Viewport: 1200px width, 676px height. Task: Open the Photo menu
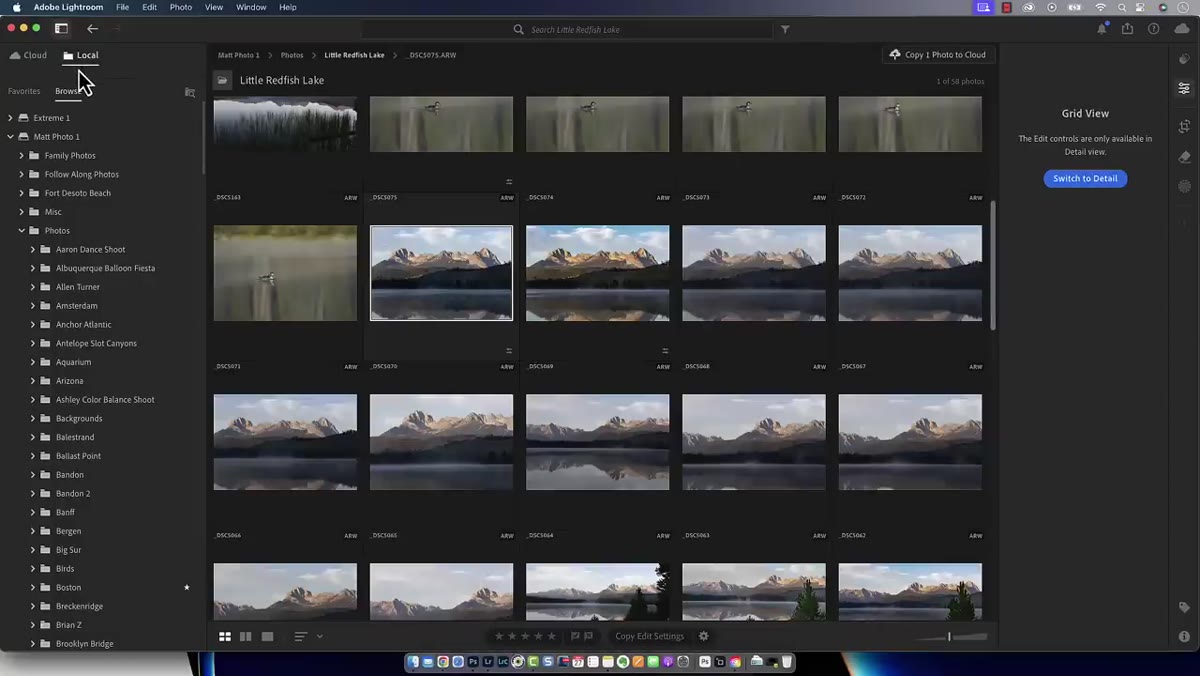click(181, 7)
